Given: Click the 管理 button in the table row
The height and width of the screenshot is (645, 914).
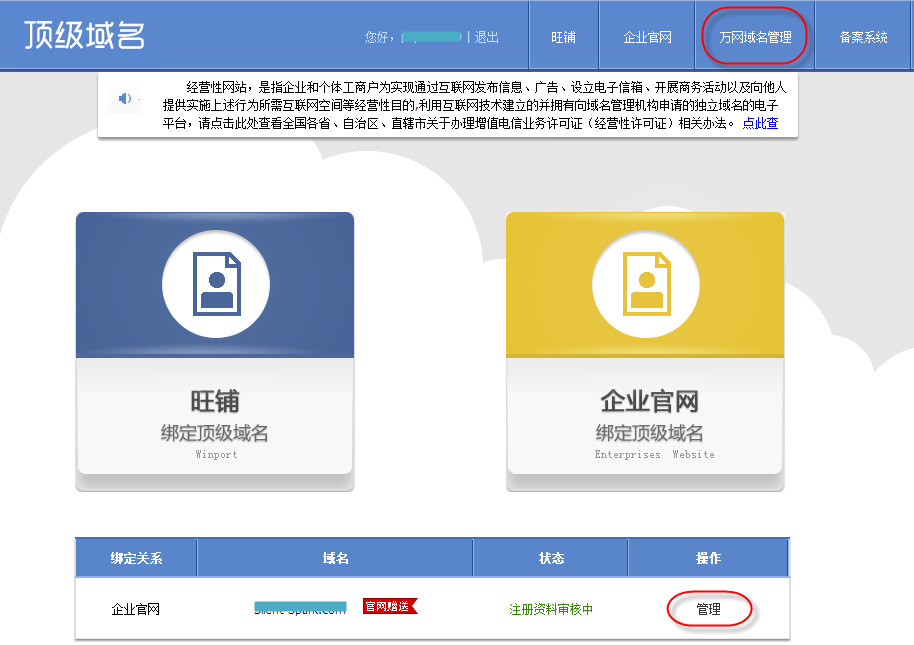Looking at the screenshot, I should click(709, 609).
